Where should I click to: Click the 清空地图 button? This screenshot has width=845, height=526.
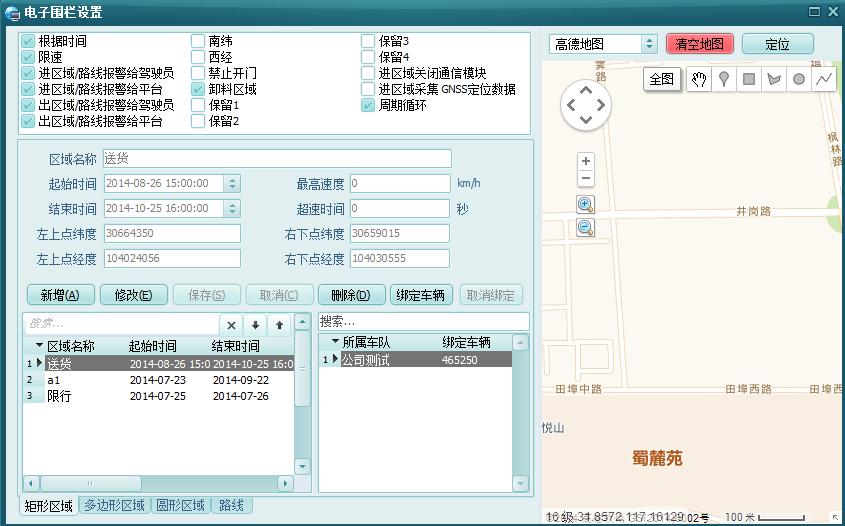tap(700, 44)
